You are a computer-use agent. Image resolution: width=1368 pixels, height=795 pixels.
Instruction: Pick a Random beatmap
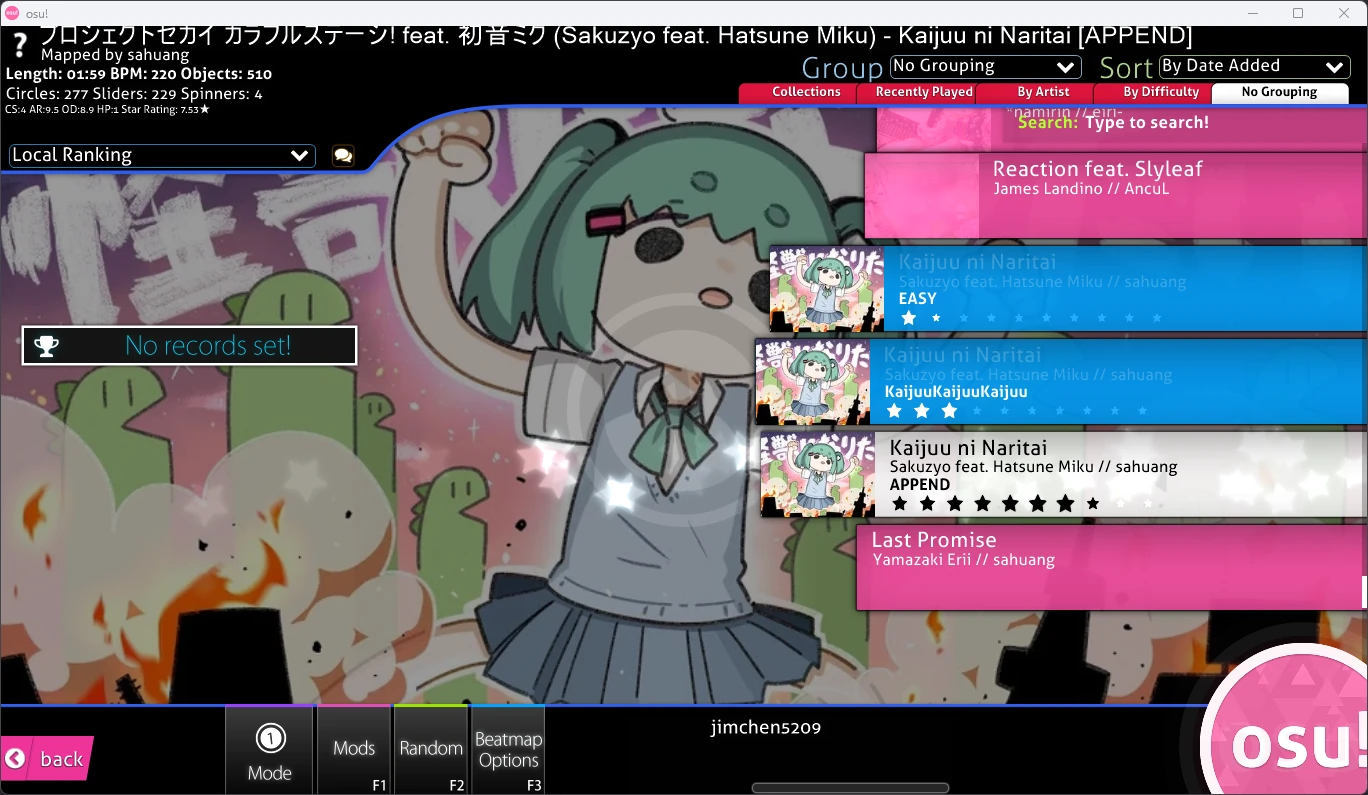(431, 750)
